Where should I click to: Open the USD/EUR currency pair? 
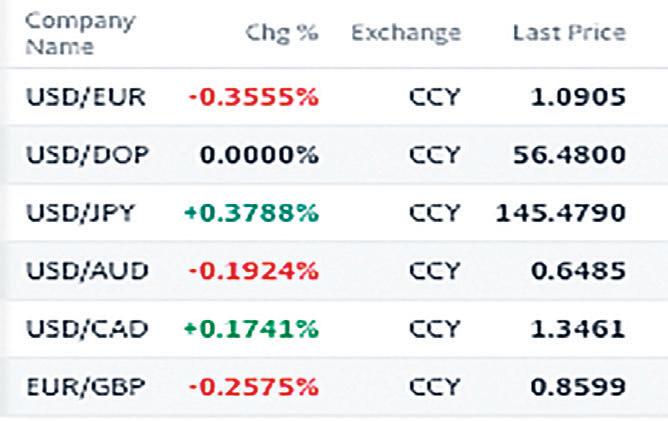86,97
